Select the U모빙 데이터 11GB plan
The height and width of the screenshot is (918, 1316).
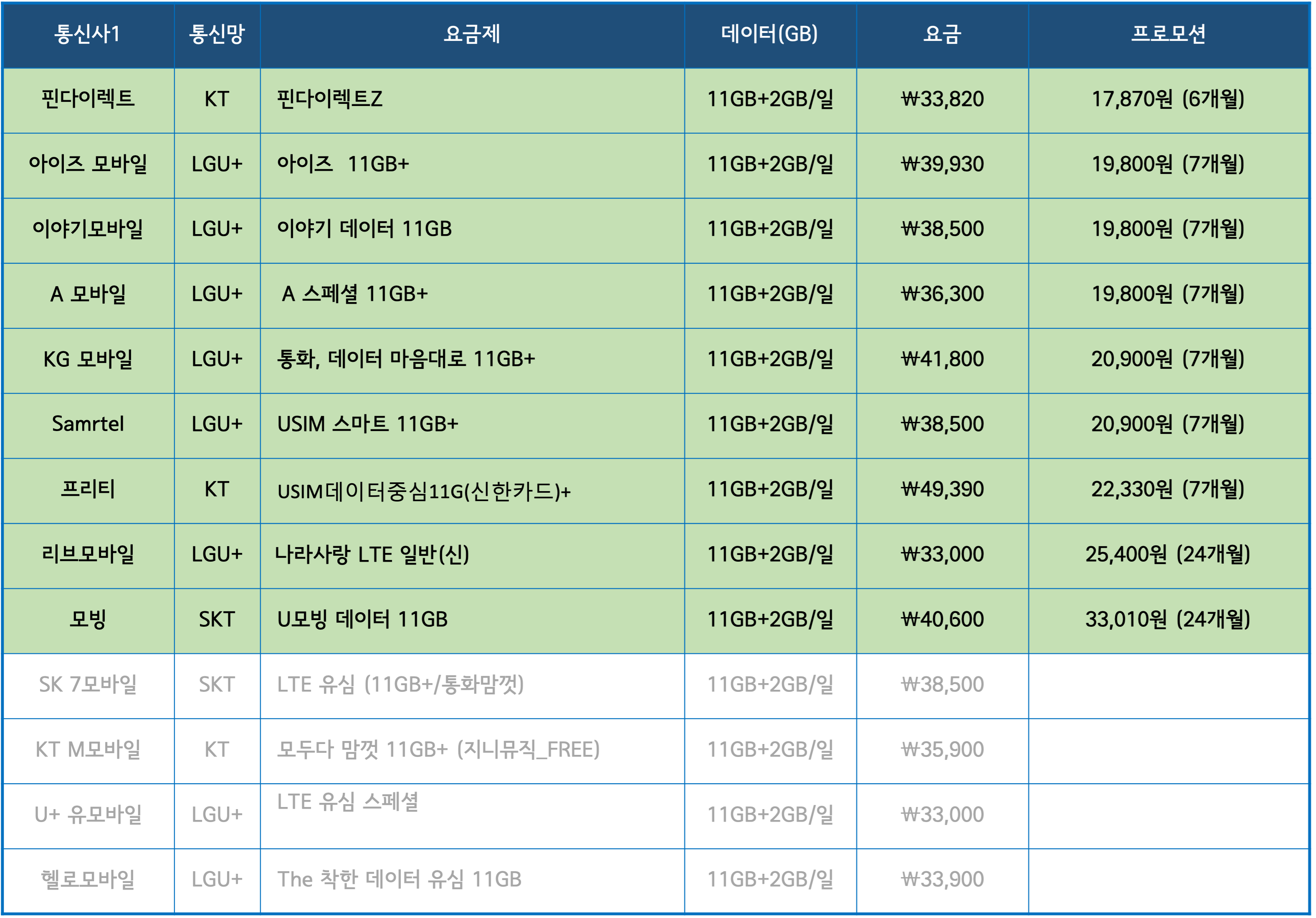coord(472,620)
